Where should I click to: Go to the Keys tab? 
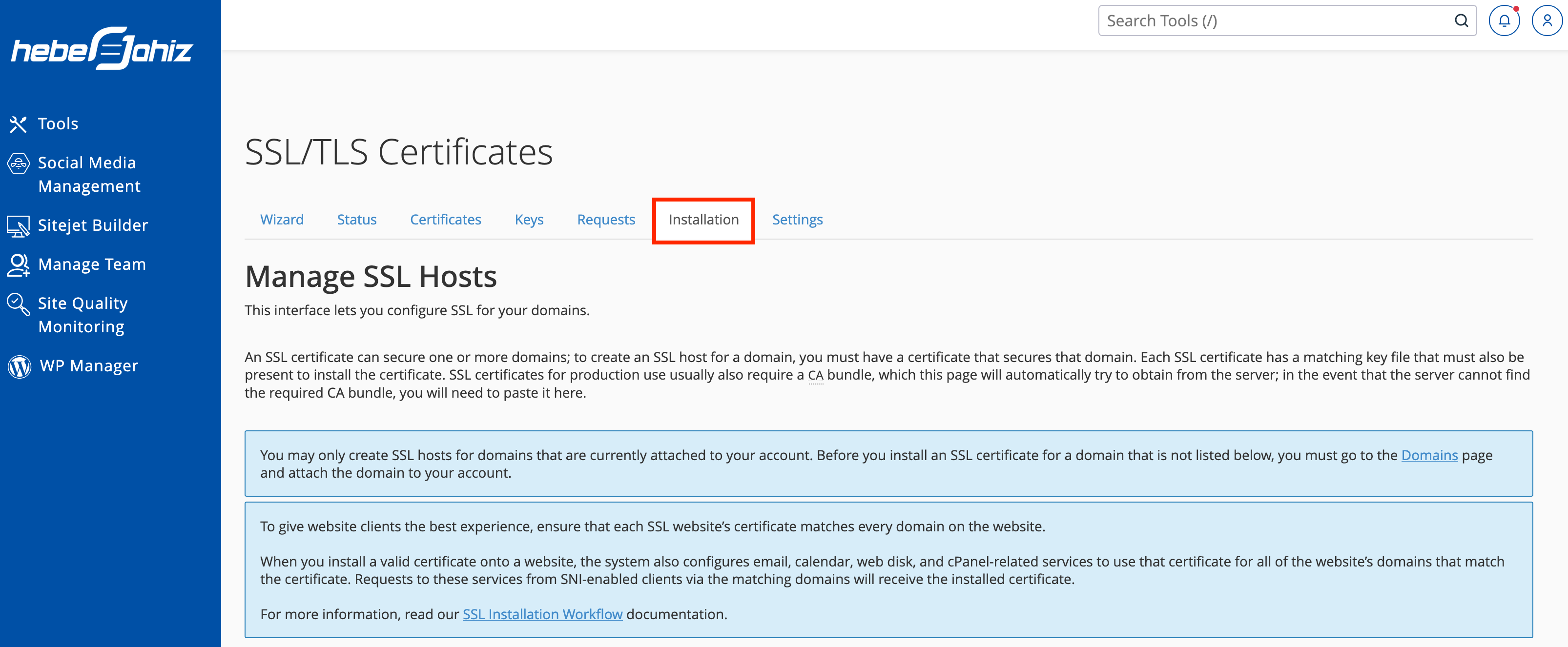pyautogui.click(x=529, y=220)
